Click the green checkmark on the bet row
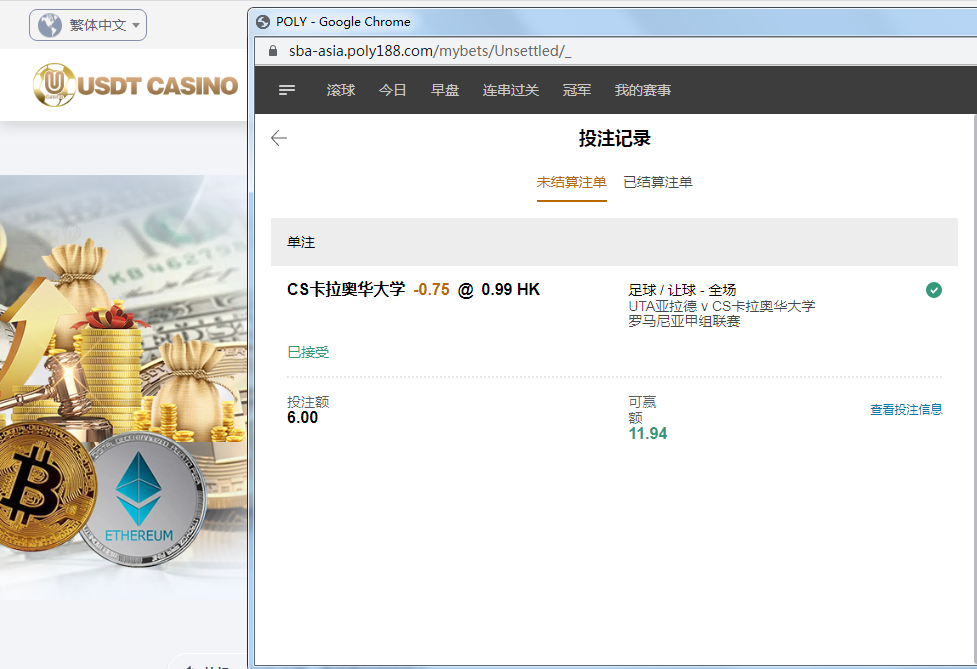 (933, 290)
